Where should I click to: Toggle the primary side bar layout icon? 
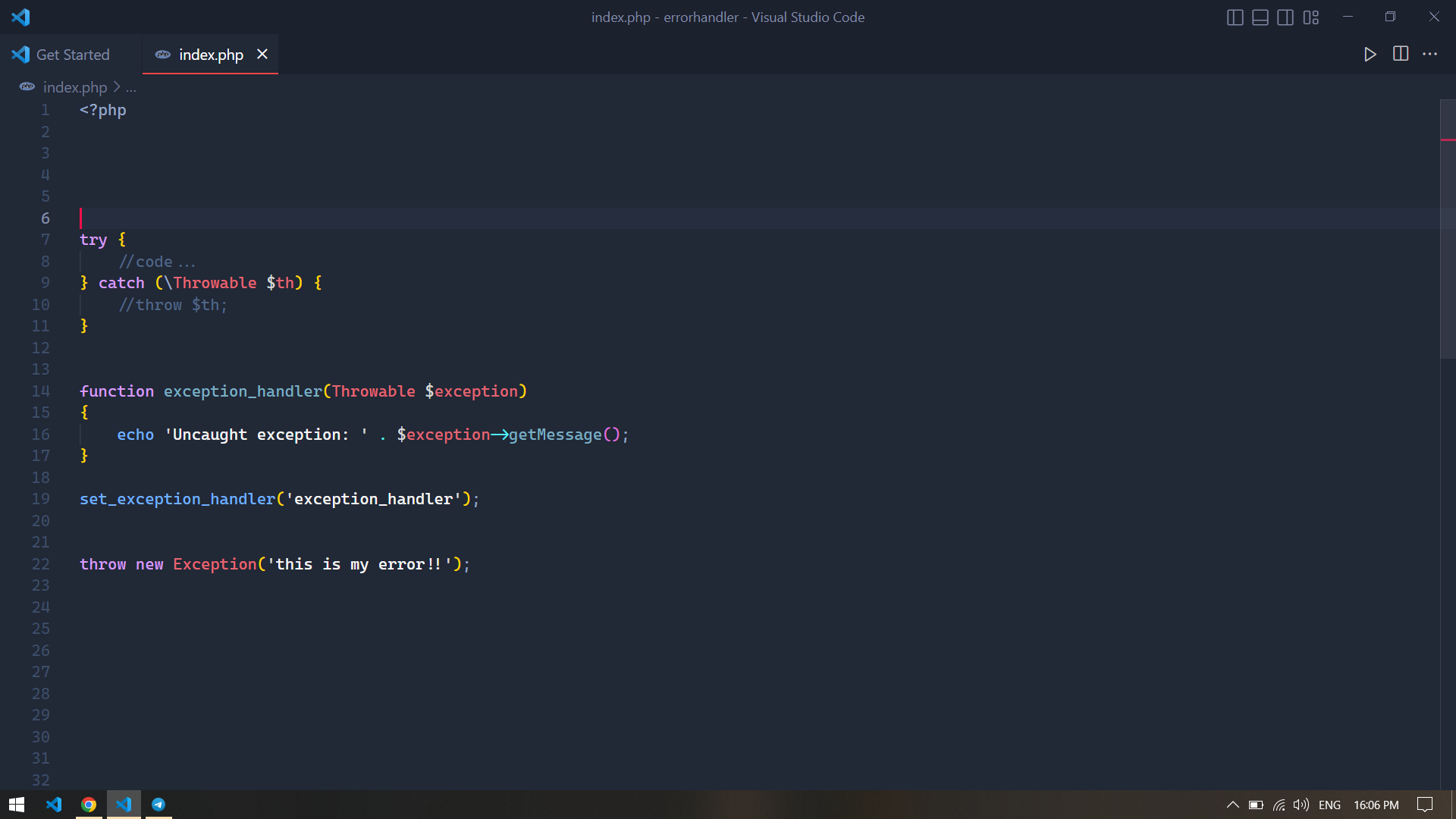click(1235, 17)
